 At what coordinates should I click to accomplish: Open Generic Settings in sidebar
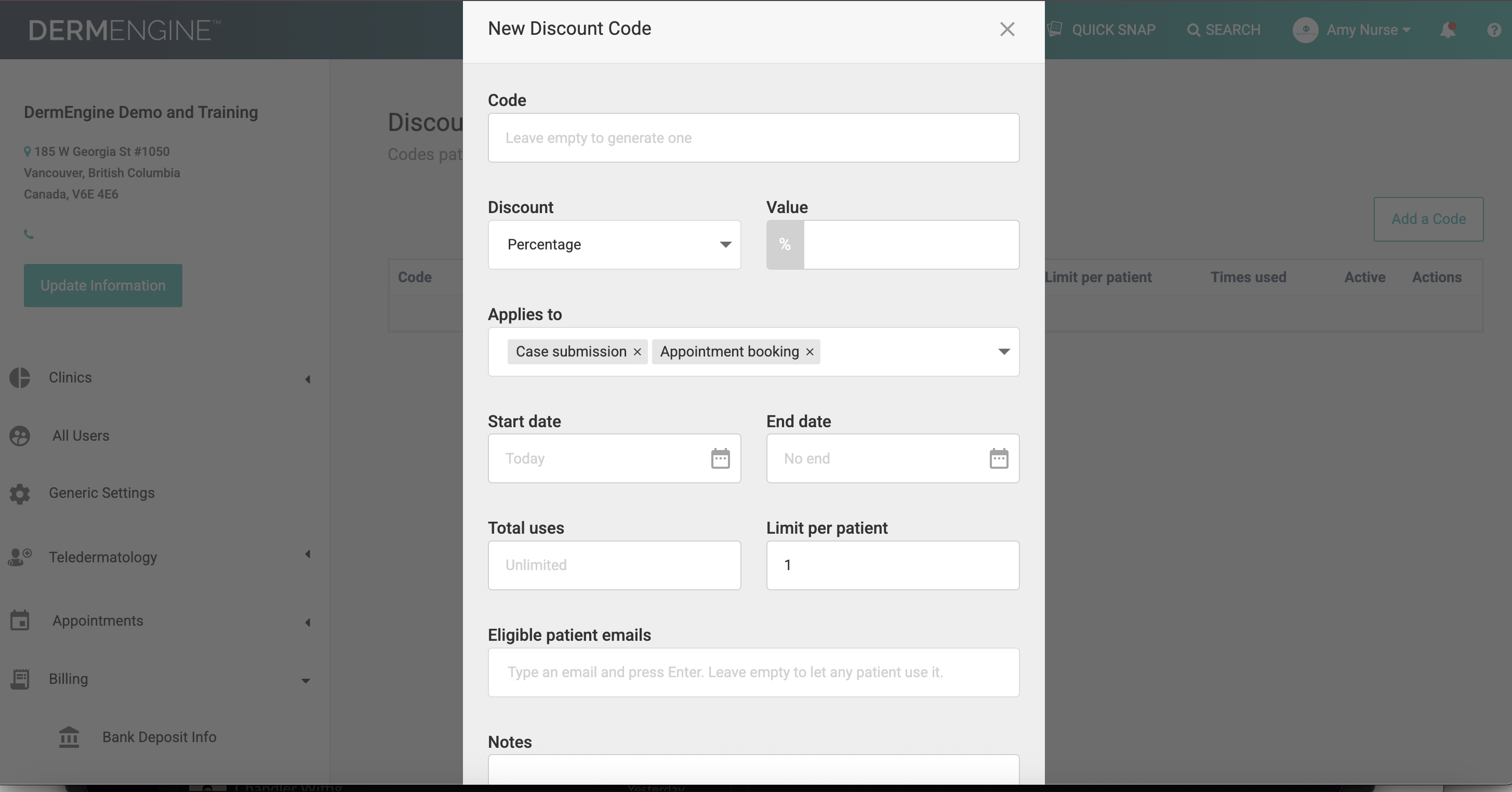[x=101, y=493]
